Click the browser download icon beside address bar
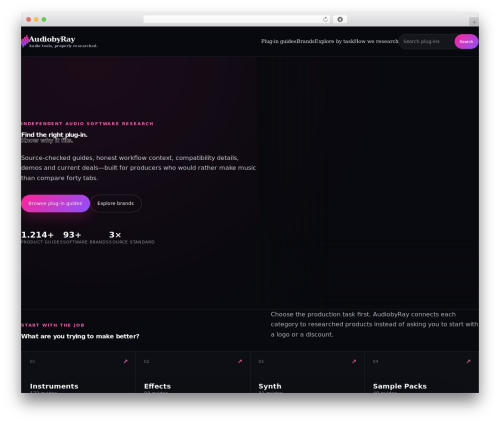The height and width of the screenshot is (423, 500). (340, 19)
